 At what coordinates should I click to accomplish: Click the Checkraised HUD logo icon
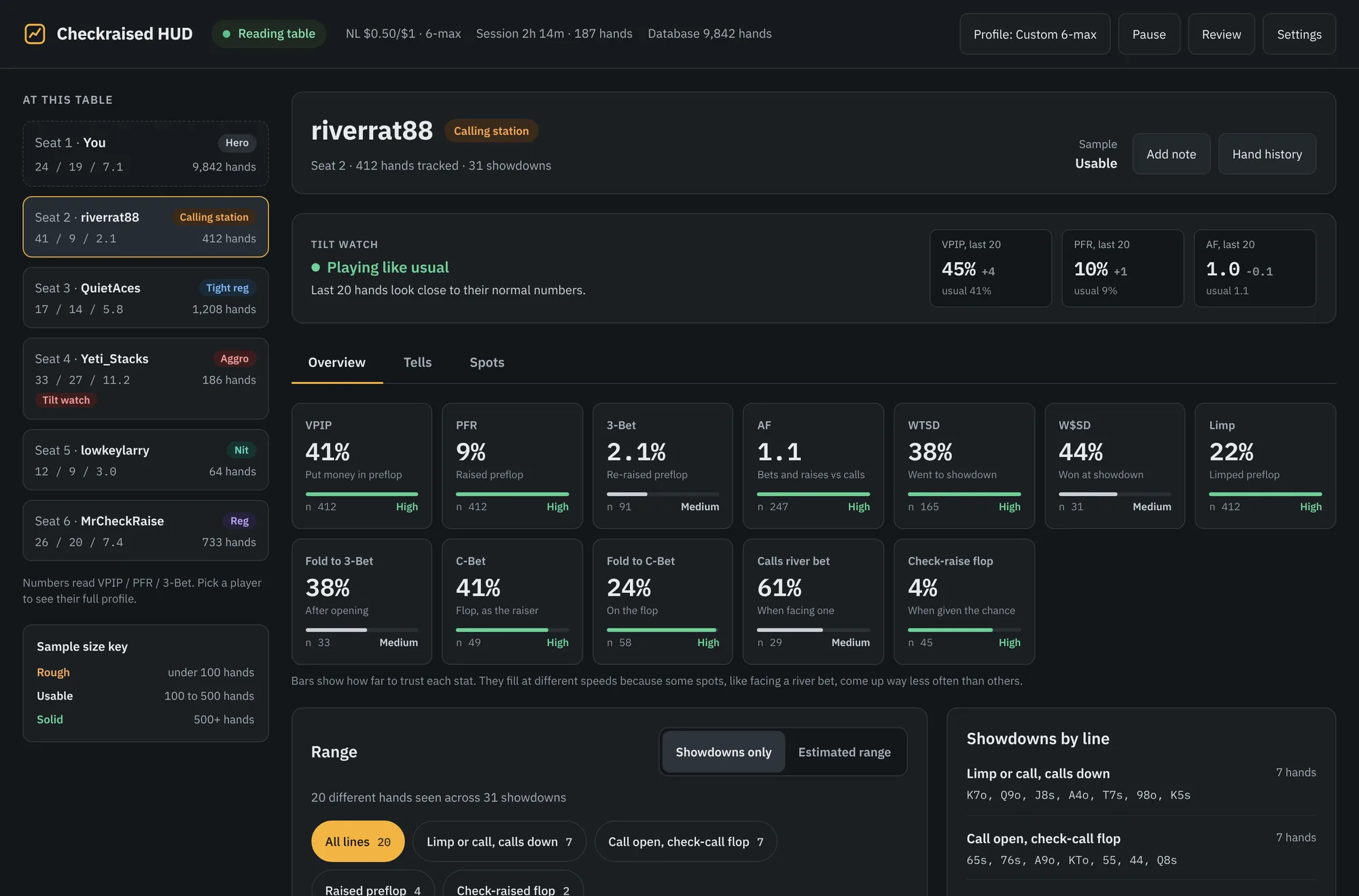35,34
